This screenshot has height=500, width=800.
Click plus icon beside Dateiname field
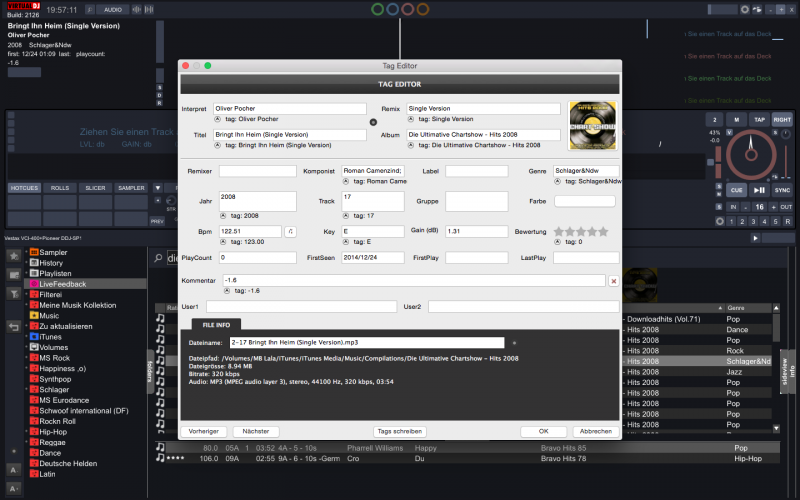[x=514, y=343]
